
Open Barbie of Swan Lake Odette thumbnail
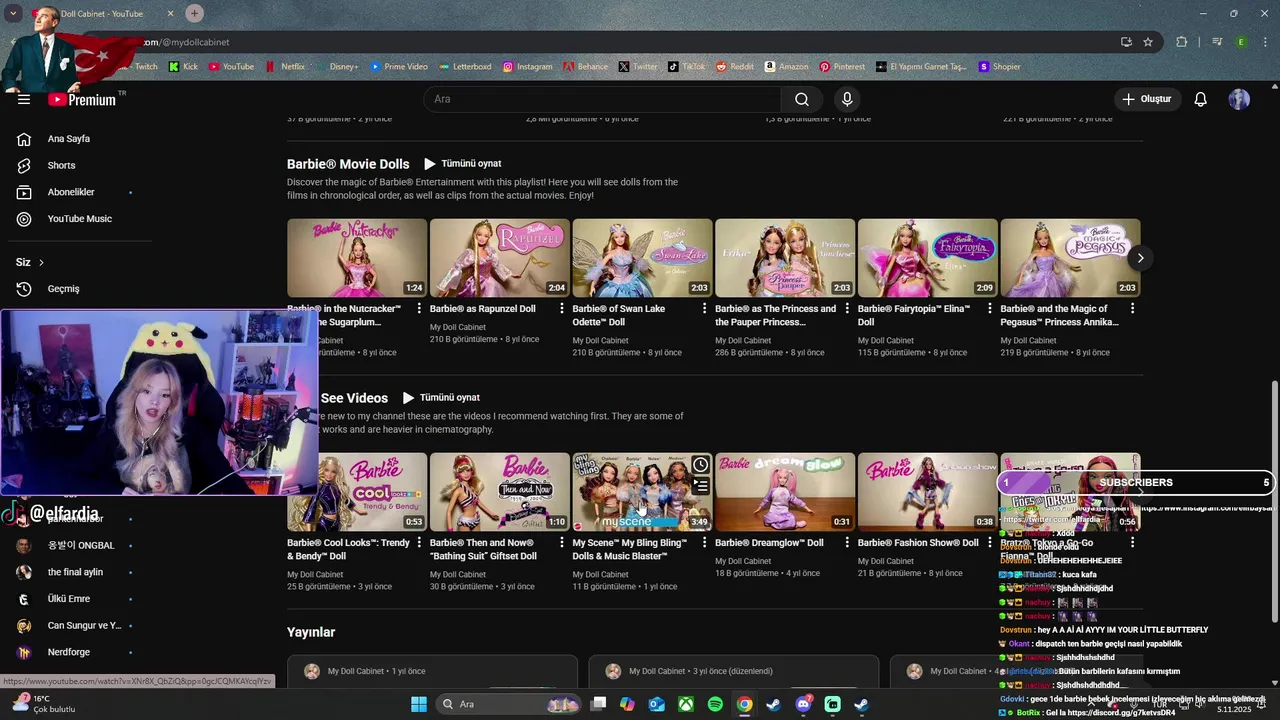pos(642,258)
